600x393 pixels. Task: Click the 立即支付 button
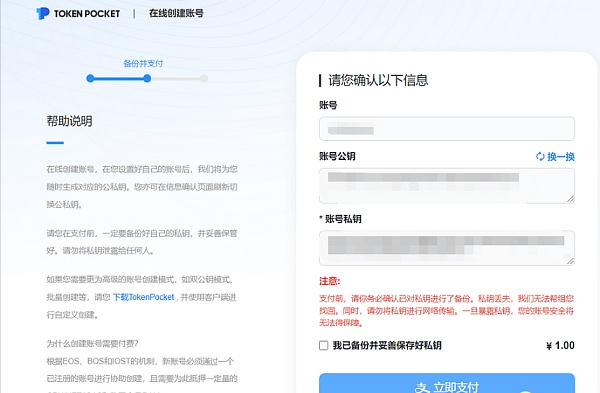[447, 383]
